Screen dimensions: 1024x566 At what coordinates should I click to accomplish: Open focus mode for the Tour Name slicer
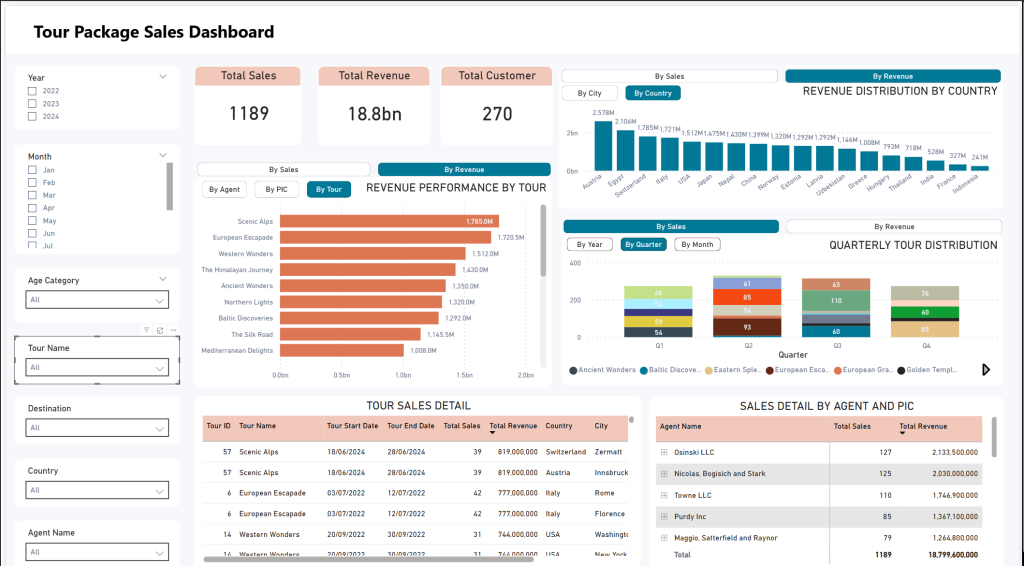pyautogui.click(x=160, y=330)
